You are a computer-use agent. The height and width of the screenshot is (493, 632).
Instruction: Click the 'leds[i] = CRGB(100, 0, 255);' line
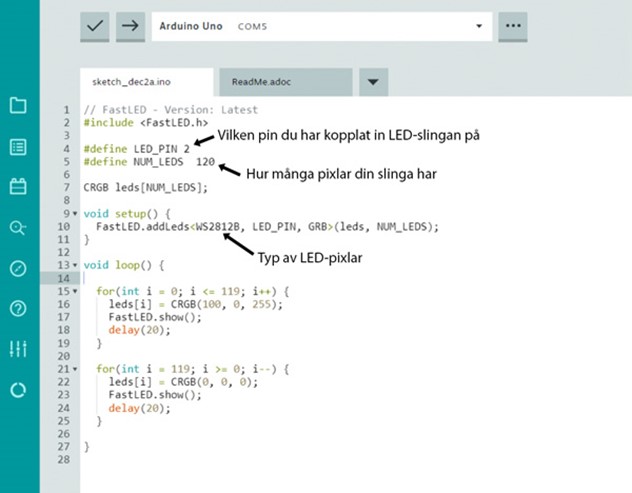pyautogui.click(x=195, y=304)
